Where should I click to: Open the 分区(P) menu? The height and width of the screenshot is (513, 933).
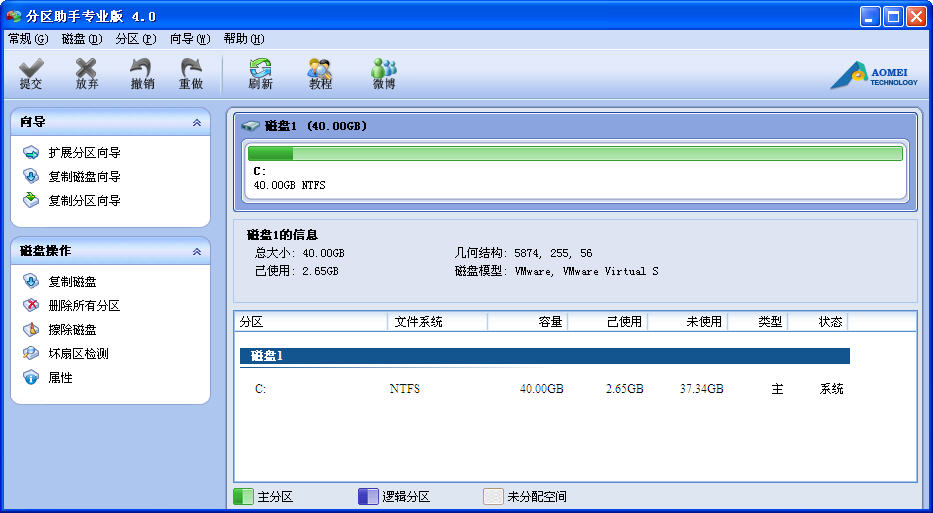[x=135, y=39]
